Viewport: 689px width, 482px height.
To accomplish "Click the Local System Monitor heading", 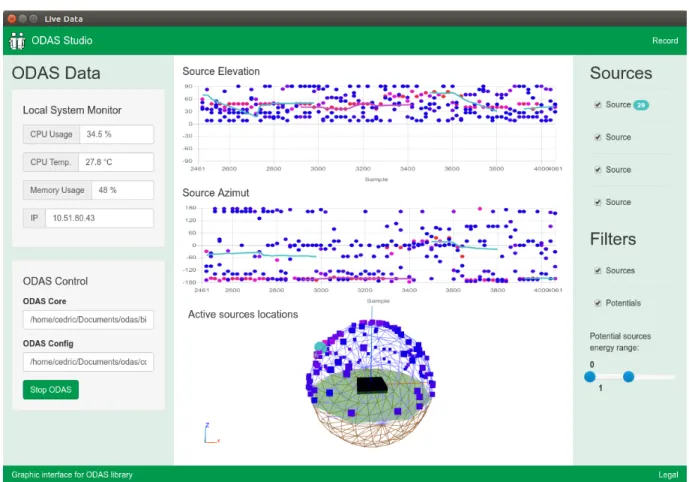I will (x=72, y=110).
